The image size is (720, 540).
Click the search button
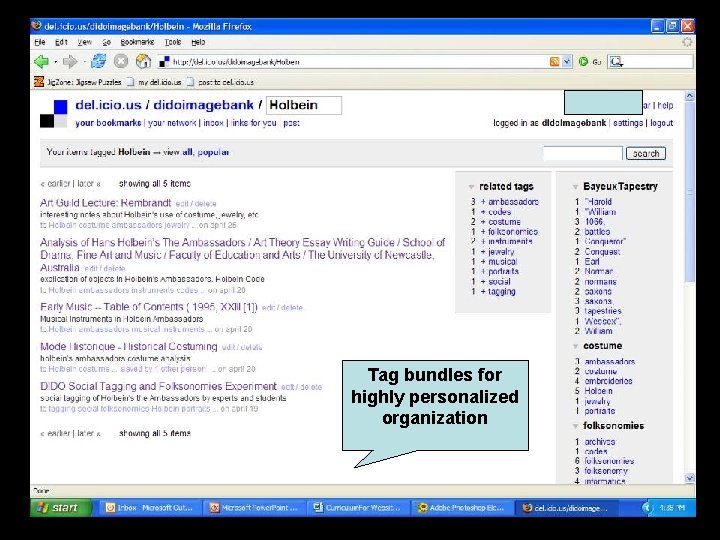tap(646, 153)
